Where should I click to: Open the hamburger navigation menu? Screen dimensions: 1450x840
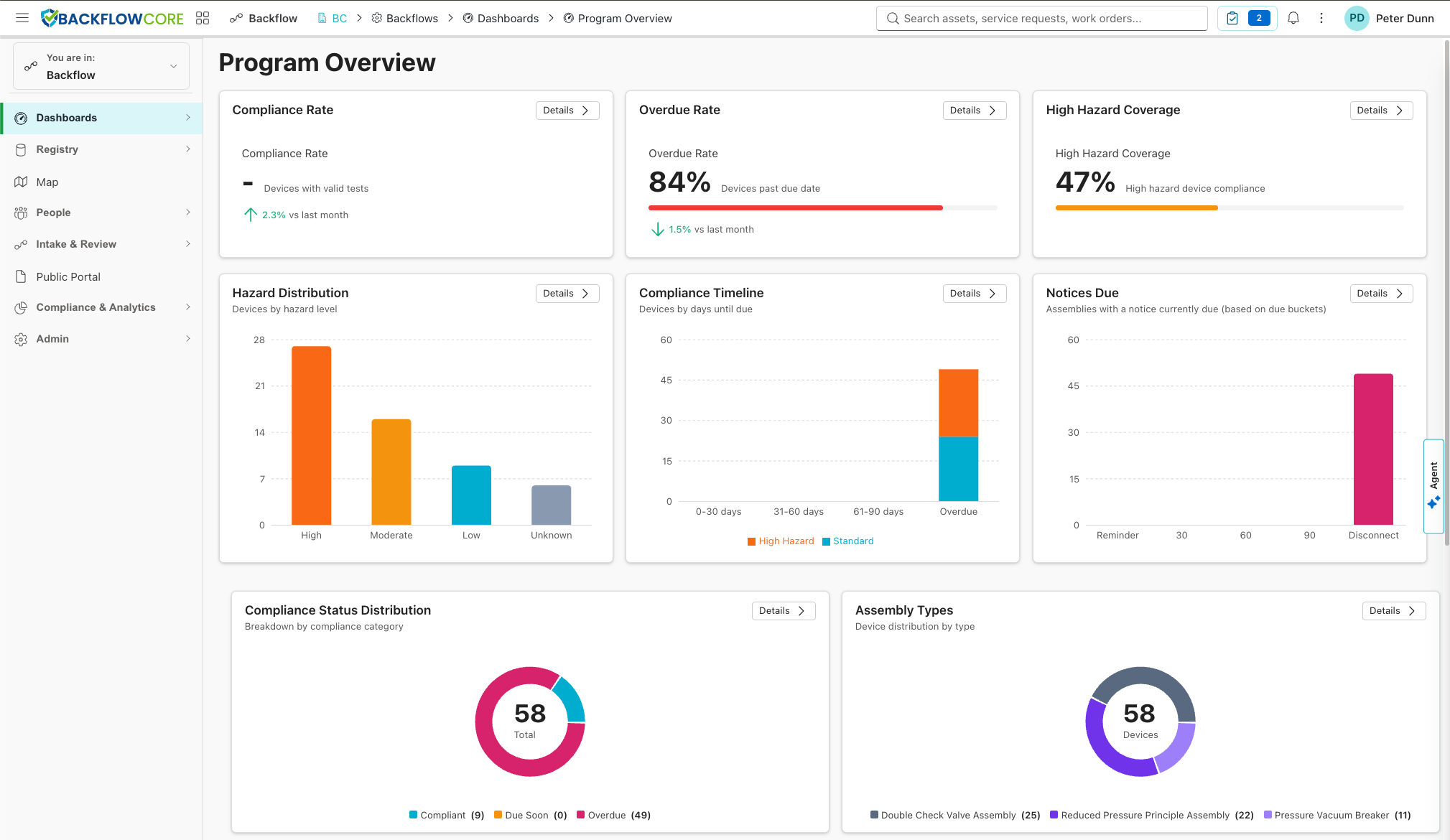pos(22,18)
